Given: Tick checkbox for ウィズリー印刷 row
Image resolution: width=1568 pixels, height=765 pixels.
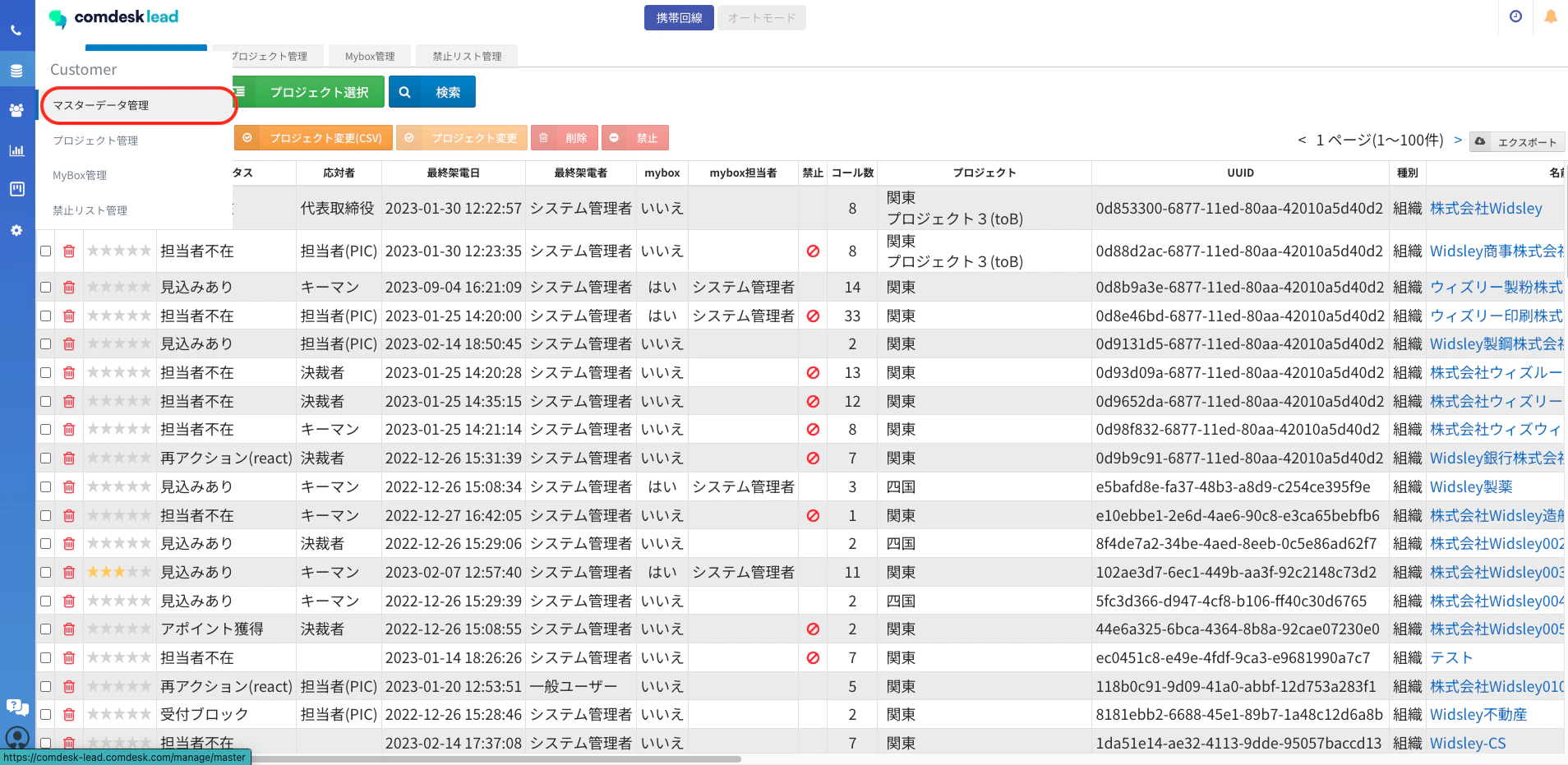Looking at the screenshot, I should click(46, 316).
